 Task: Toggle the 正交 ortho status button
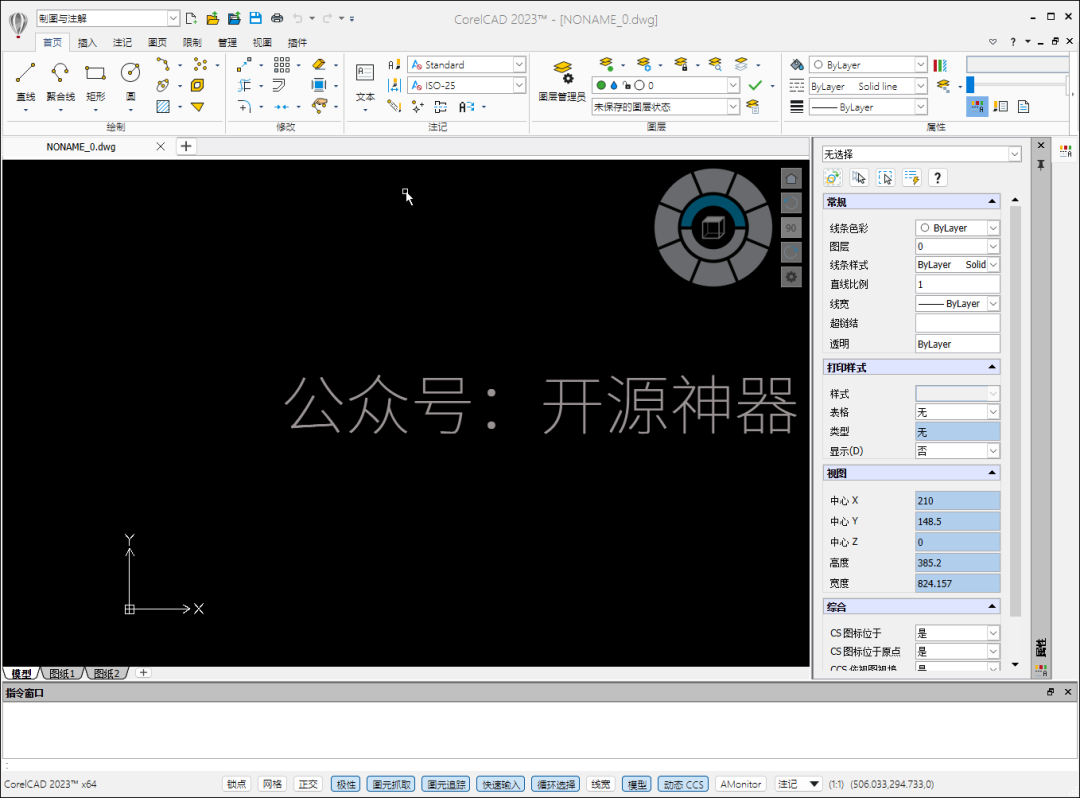308,784
